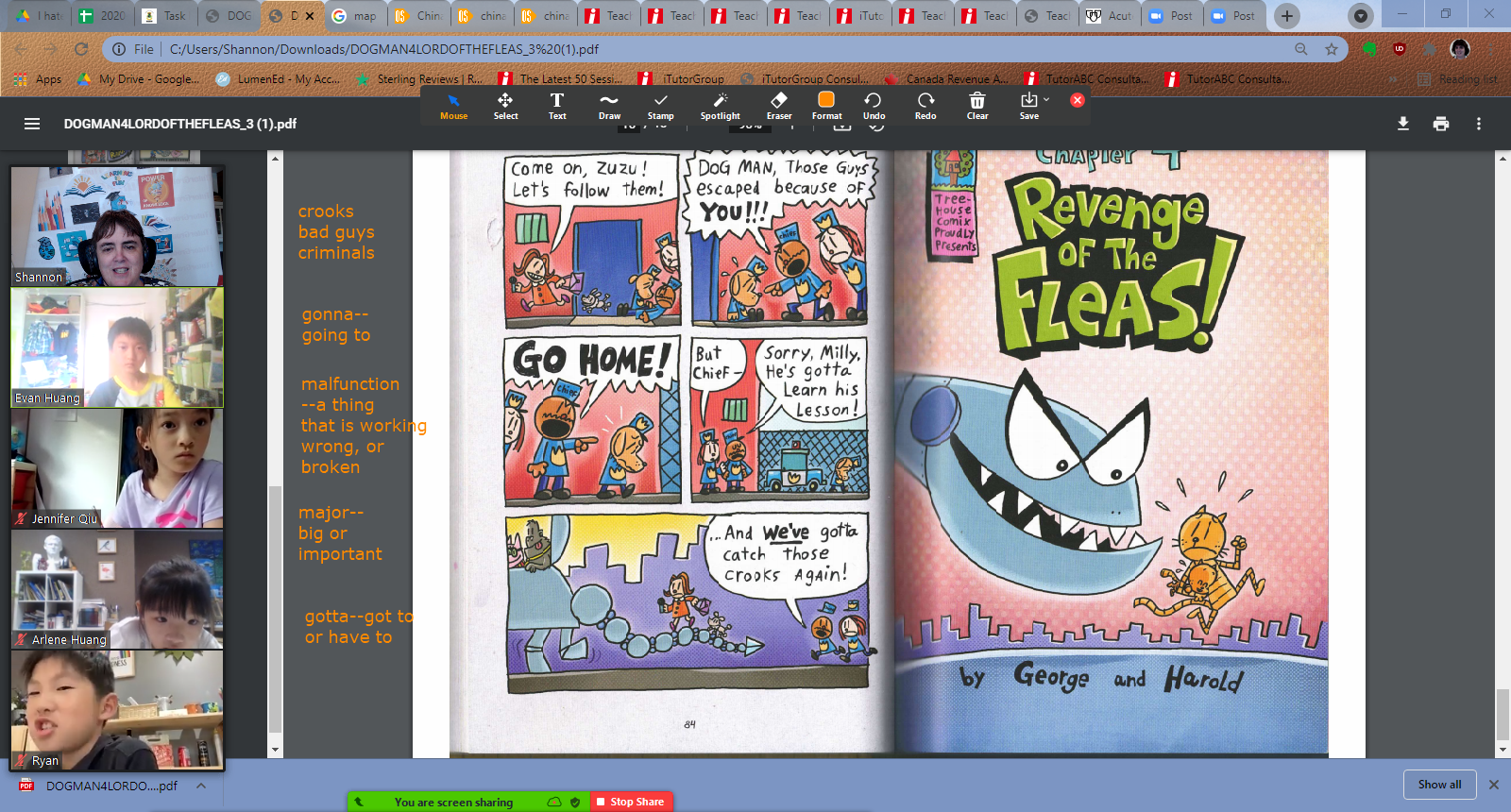
Task: Activate the Draw tool
Action: [609, 106]
